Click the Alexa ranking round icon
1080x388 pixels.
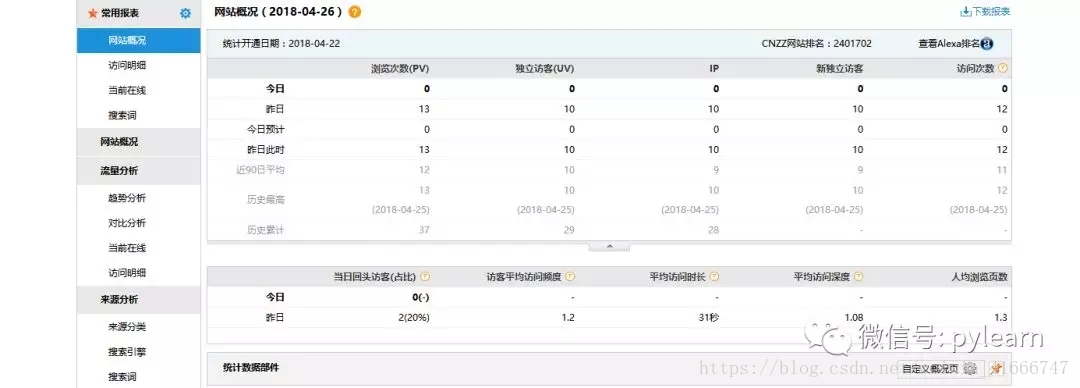pos(986,43)
